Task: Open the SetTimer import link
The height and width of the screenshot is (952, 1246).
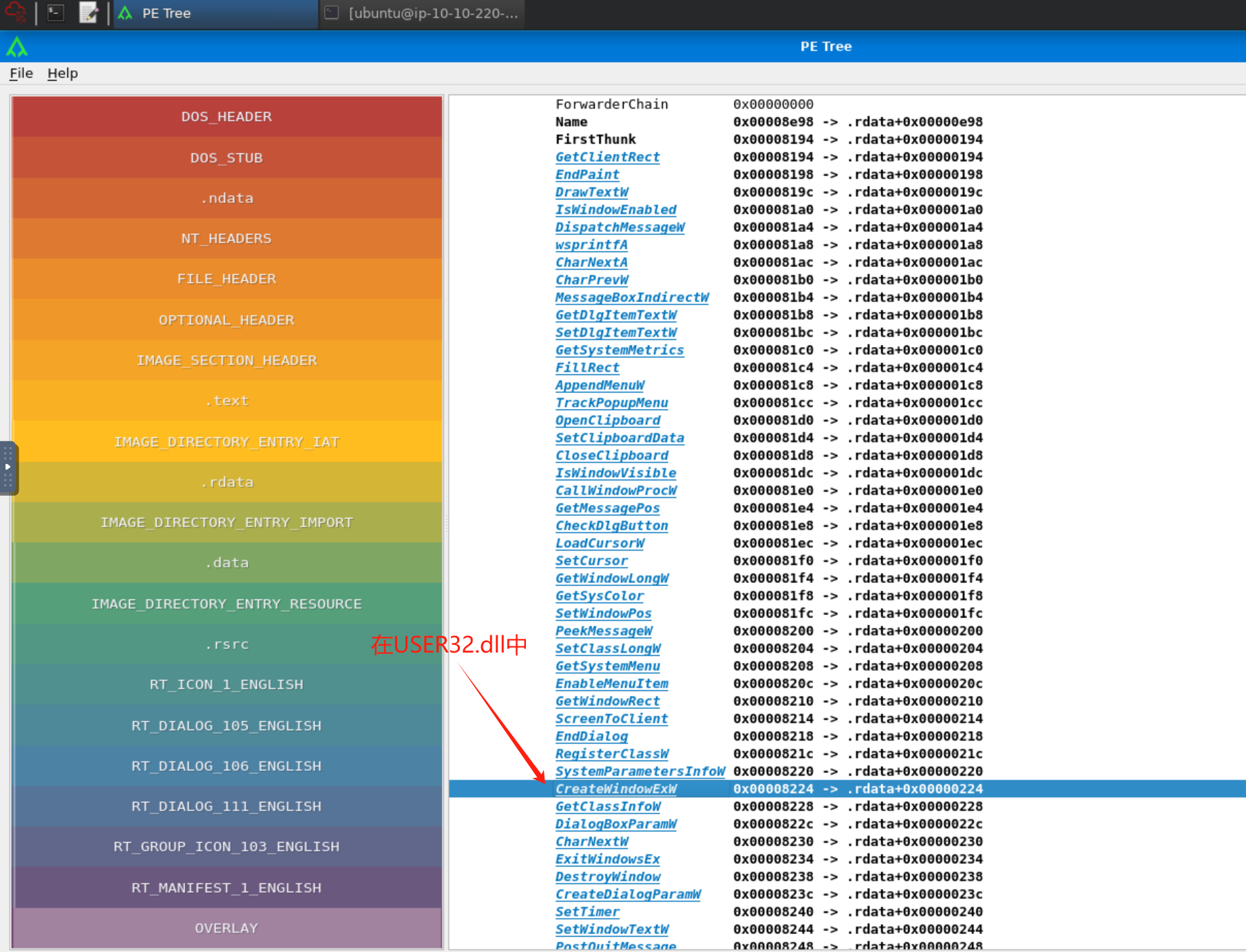Action: click(x=587, y=912)
